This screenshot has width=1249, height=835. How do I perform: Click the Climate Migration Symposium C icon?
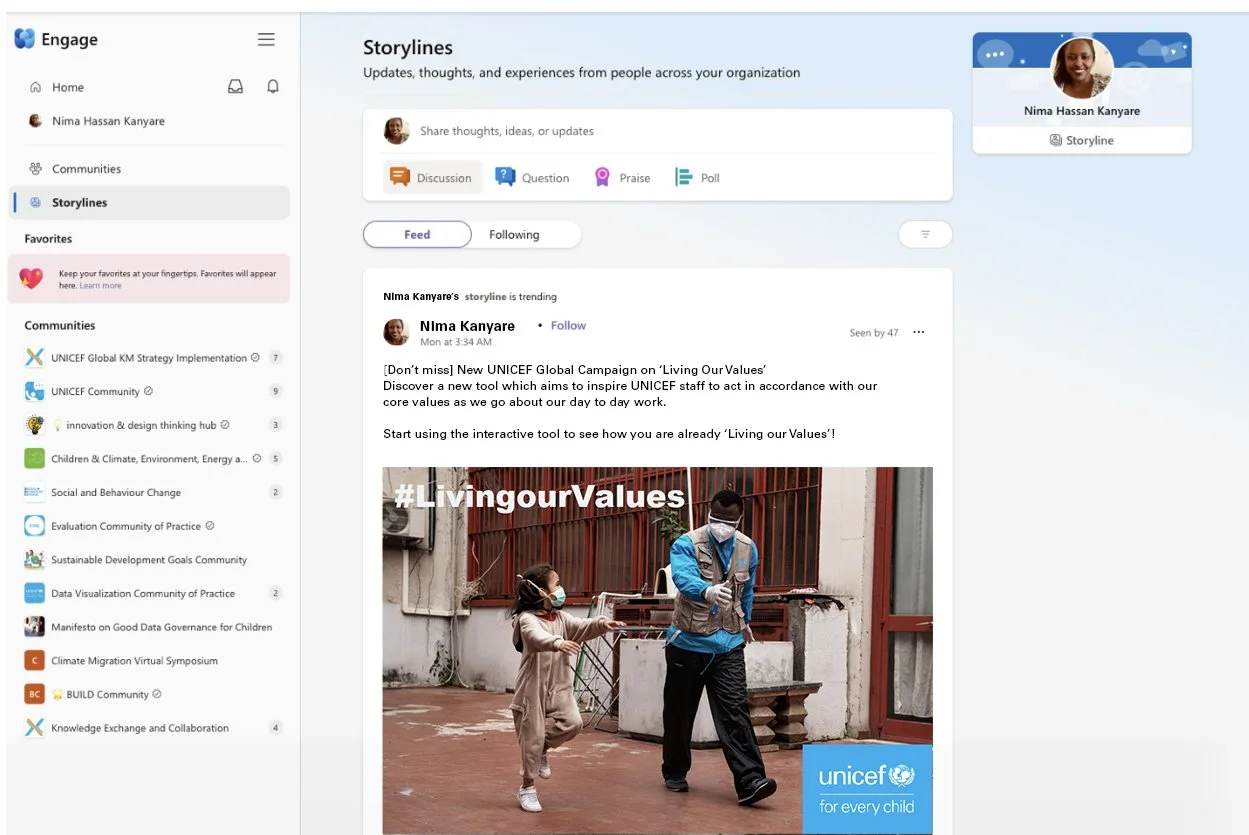pos(34,661)
